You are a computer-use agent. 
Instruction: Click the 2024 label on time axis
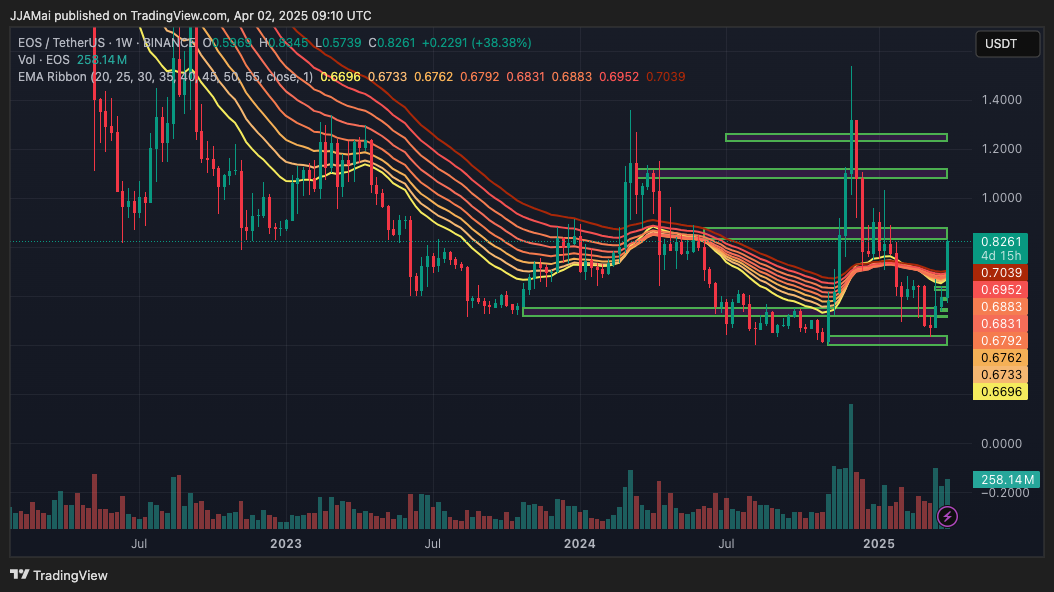[579, 544]
